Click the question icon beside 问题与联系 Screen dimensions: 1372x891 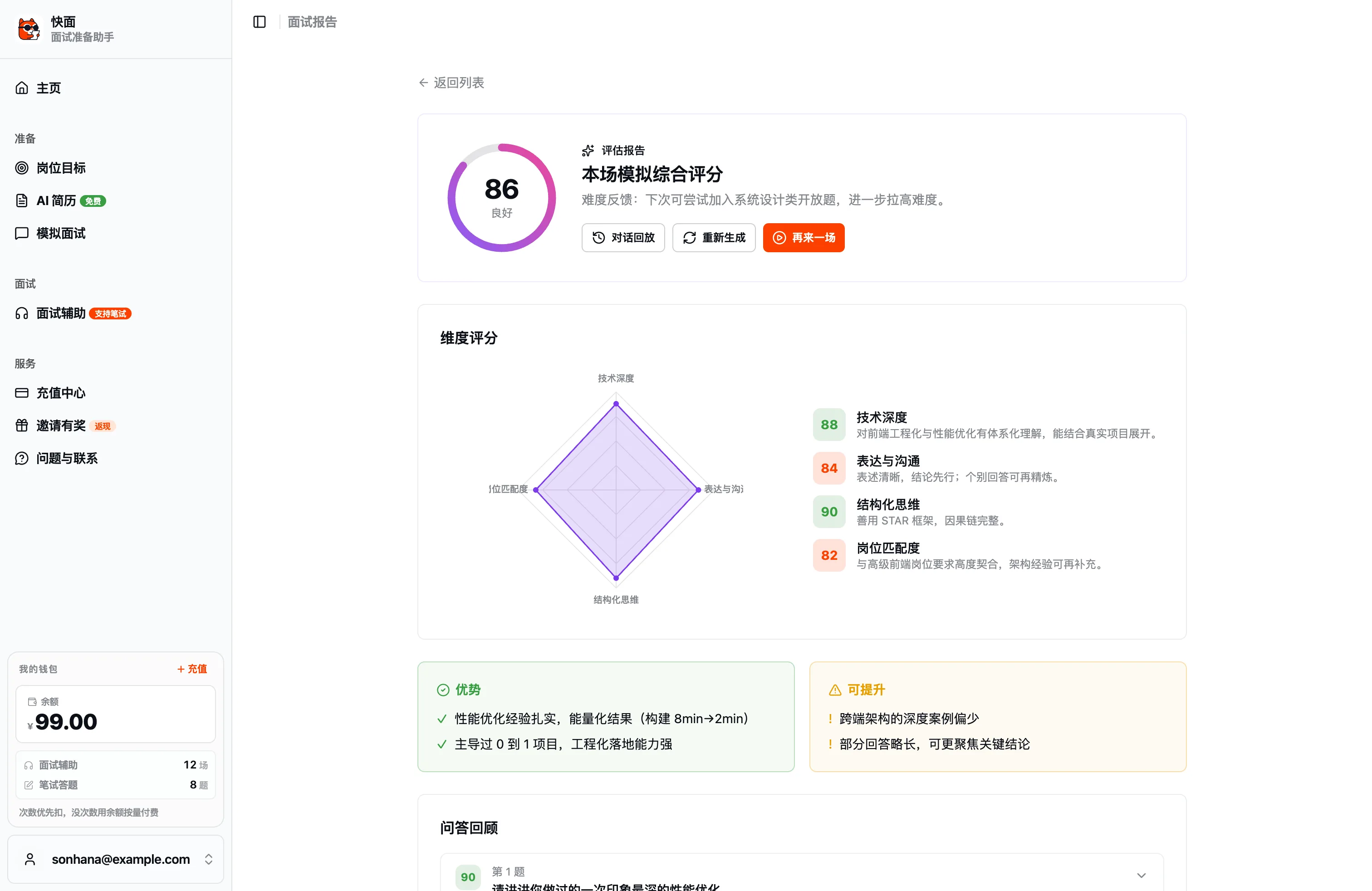tap(22, 458)
